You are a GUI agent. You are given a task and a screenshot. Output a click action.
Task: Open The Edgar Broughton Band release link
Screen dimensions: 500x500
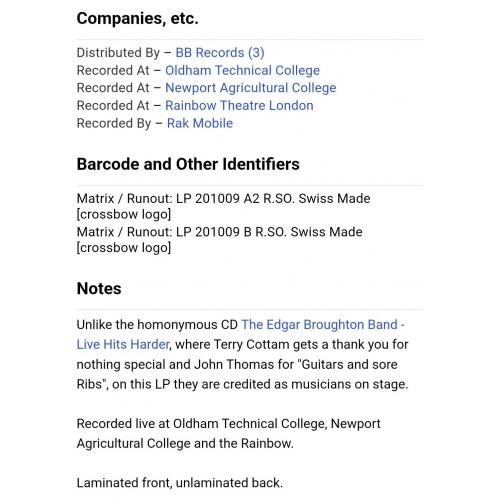pyautogui.click(x=240, y=334)
